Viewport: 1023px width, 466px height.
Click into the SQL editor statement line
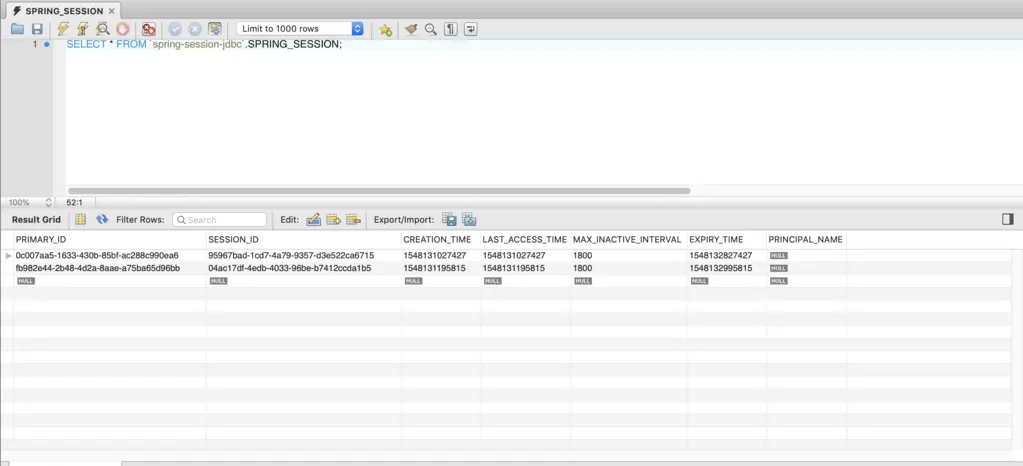tap(204, 44)
